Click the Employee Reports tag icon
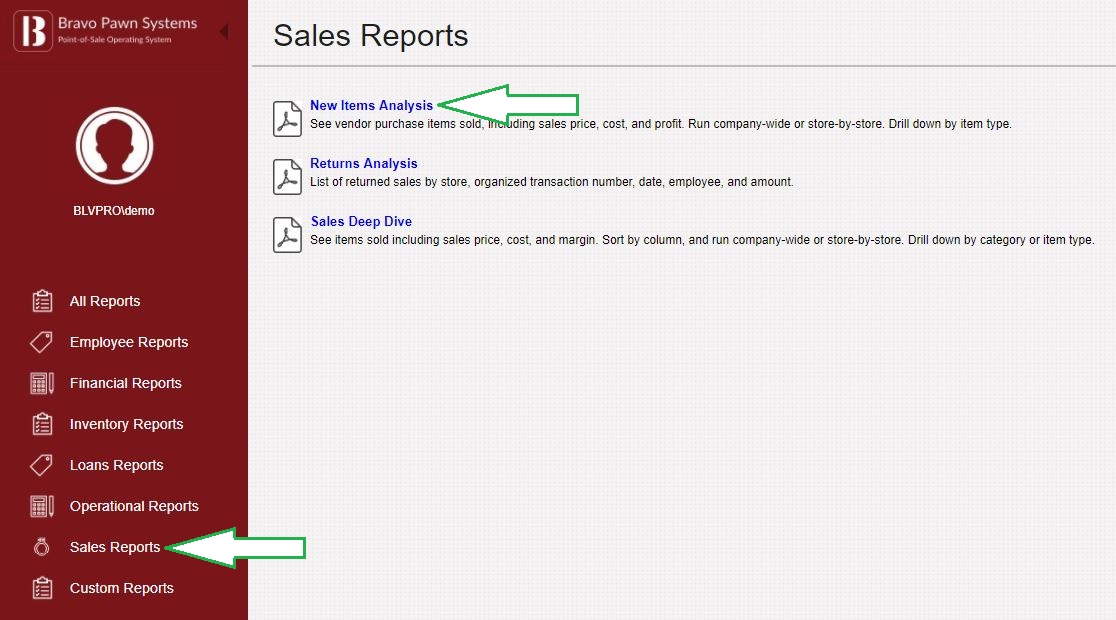The width and height of the screenshot is (1116, 620). click(41, 342)
